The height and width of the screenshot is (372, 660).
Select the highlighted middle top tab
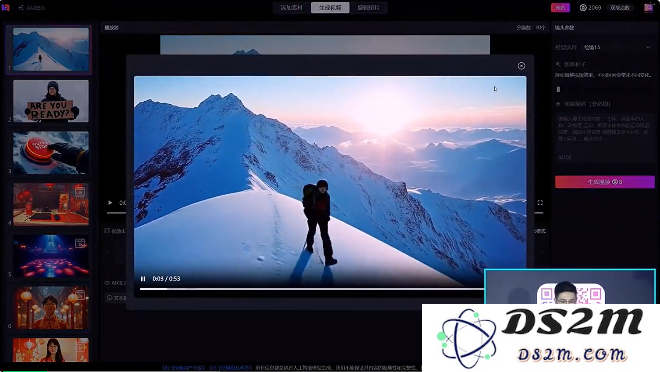[x=330, y=8]
